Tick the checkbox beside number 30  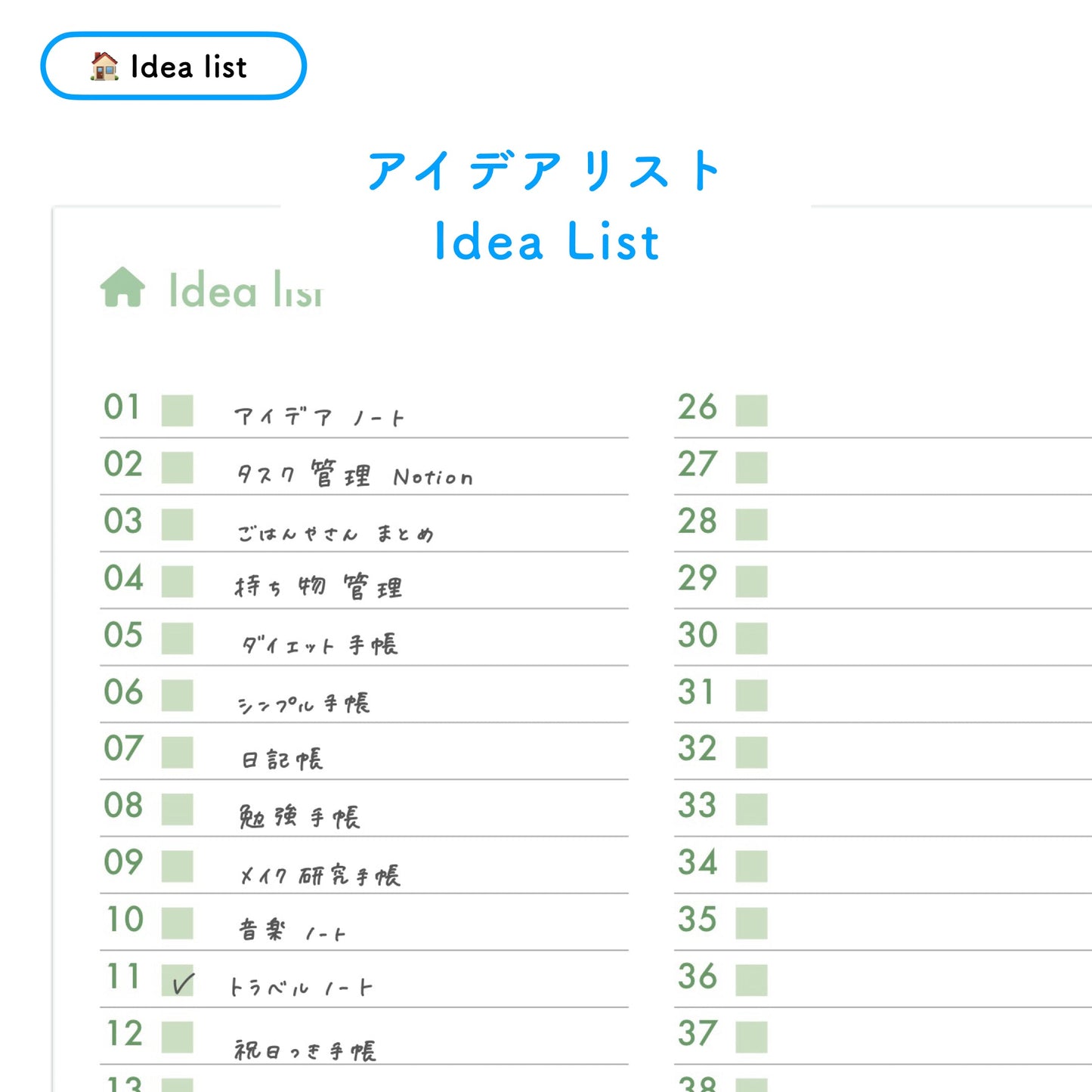pos(751,639)
